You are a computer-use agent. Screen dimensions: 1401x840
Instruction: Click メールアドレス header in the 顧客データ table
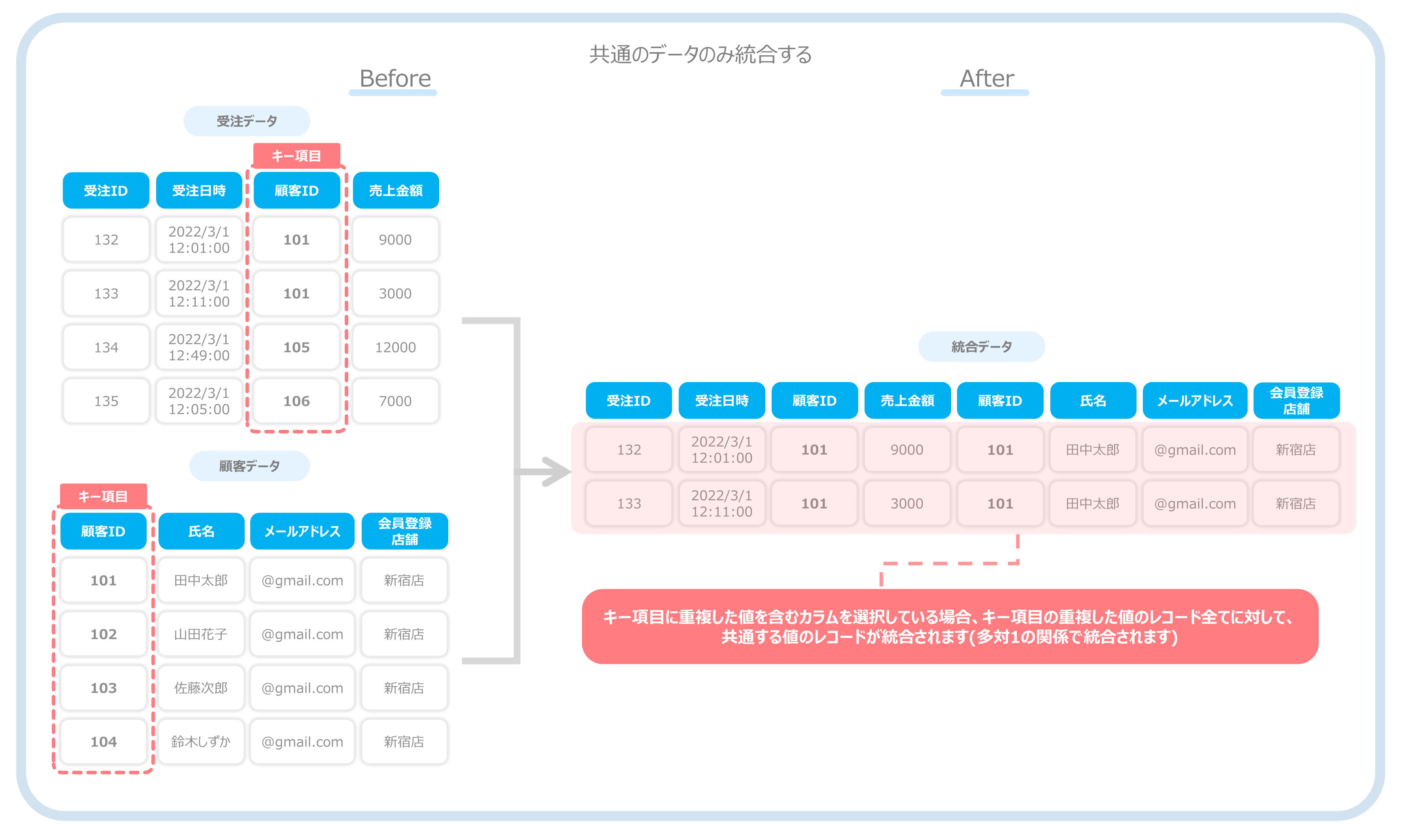[x=302, y=531]
